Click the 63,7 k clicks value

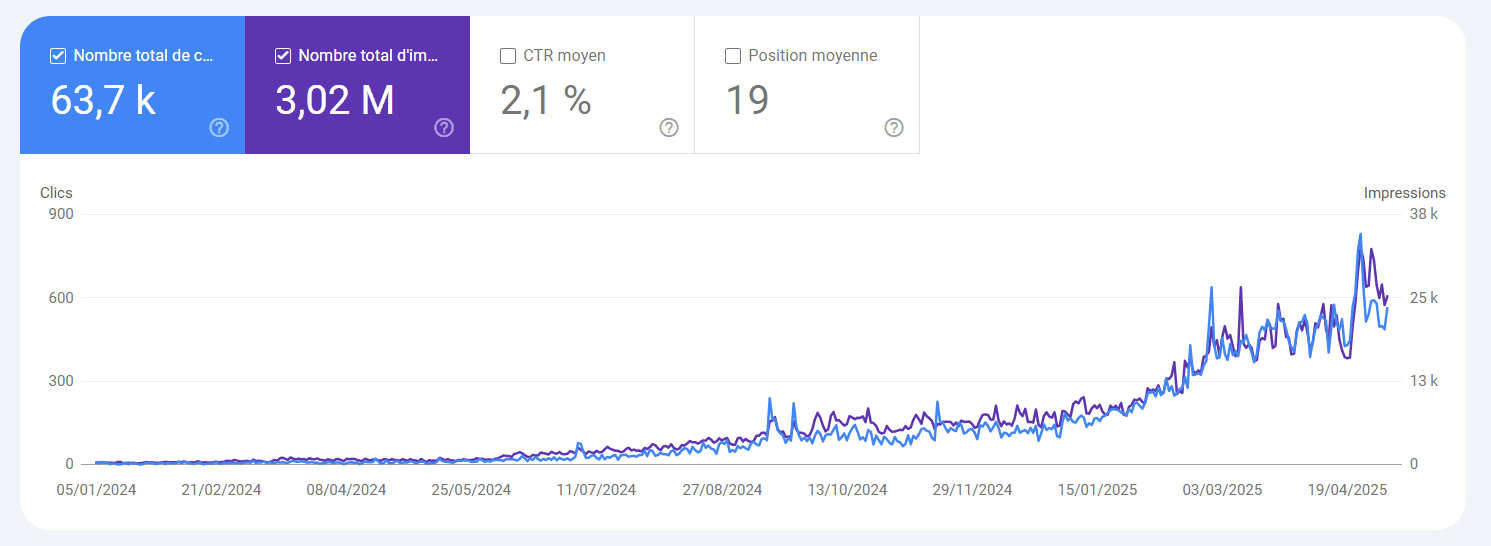click(x=103, y=100)
